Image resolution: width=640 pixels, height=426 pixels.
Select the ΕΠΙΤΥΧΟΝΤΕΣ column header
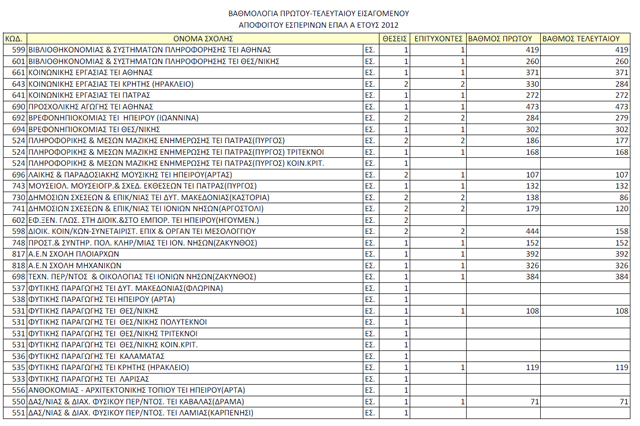coord(439,35)
